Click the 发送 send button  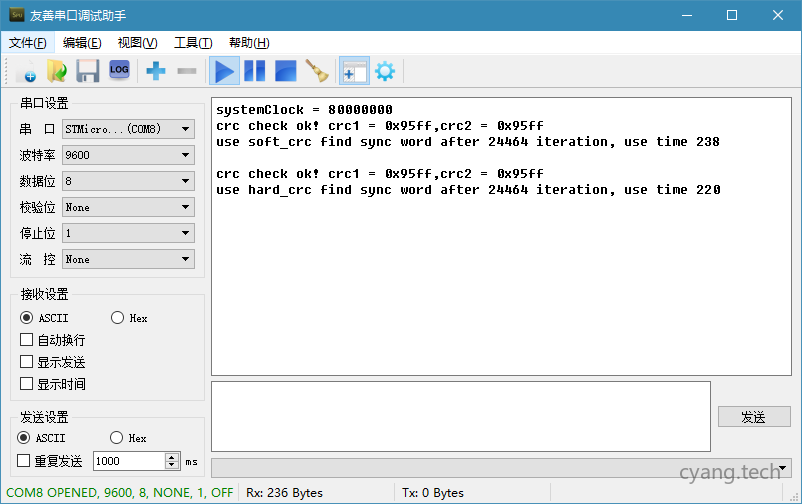(753, 417)
